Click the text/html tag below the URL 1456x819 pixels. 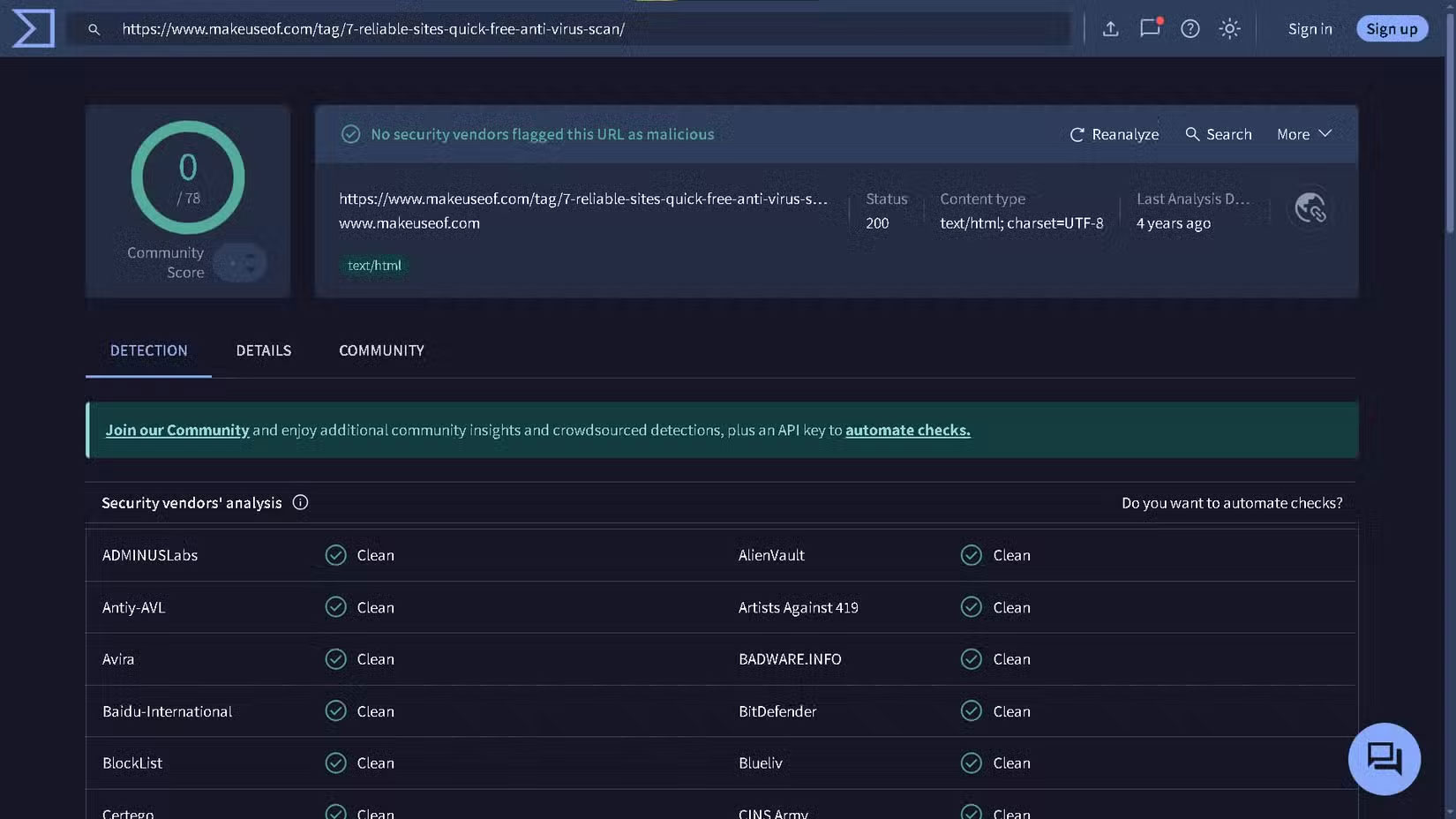(x=374, y=265)
